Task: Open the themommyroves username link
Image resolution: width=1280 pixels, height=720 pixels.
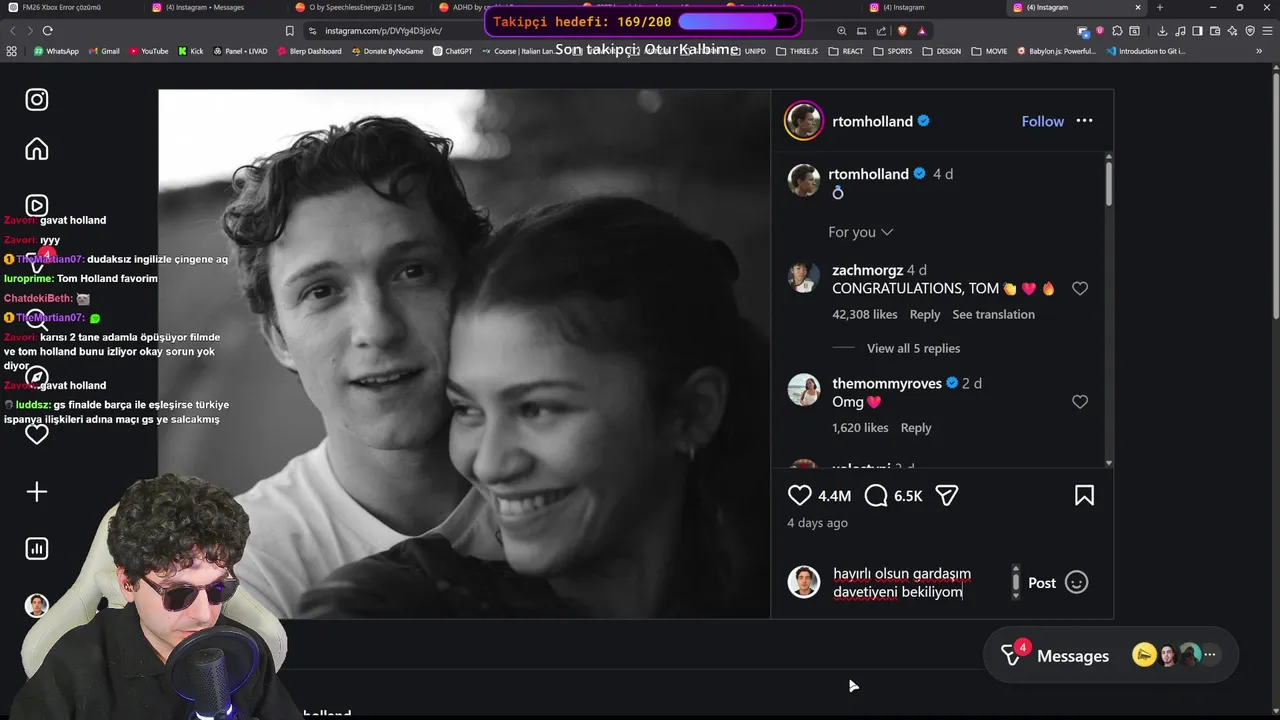Action: (x=887, y=383)
